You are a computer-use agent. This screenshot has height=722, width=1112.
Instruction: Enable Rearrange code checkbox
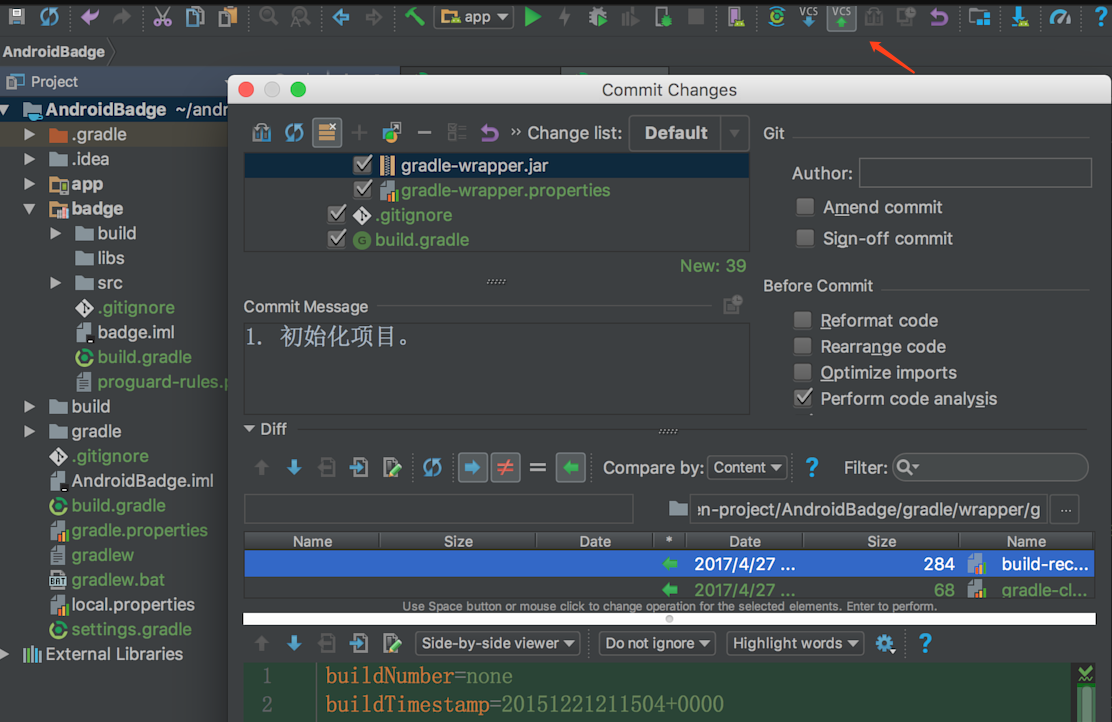[x=803, y=347]
